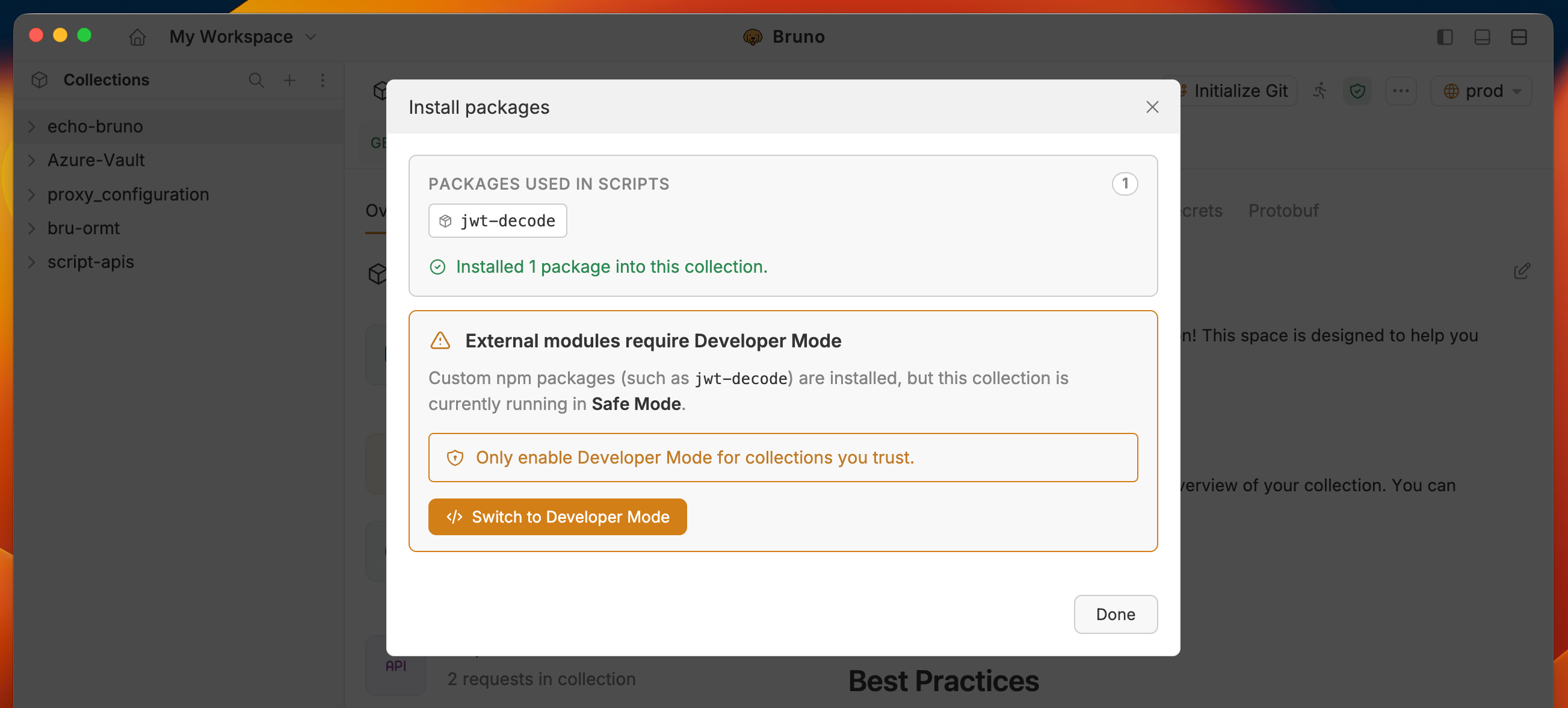This screenshot has height=708, width=1568.
Task: Search collections with magnifier icon
Action: pos(256,80)
